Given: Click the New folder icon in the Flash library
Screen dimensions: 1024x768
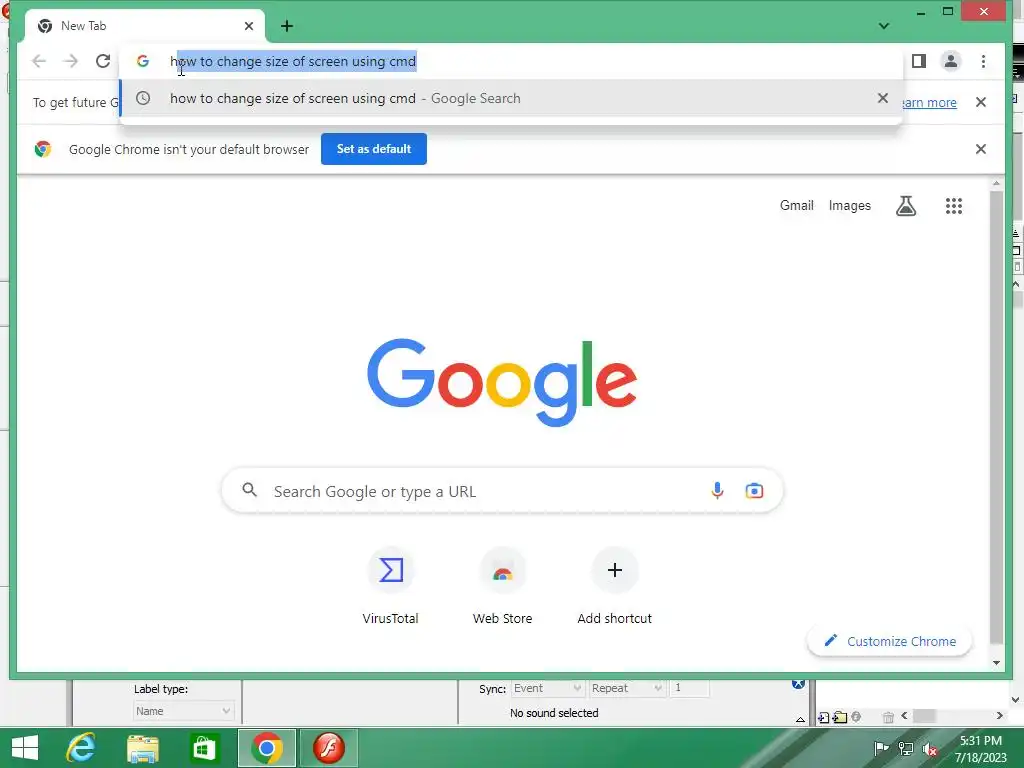Looking at the screenshot, I should (x=840, y=718).
